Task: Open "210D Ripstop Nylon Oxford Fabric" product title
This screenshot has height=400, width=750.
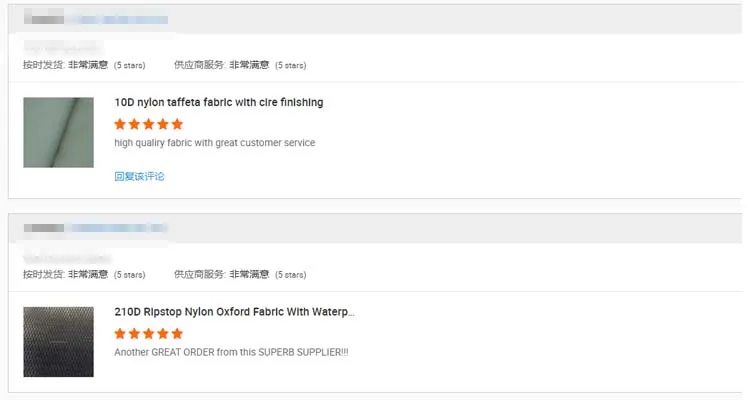Action: tap(234, 312)
